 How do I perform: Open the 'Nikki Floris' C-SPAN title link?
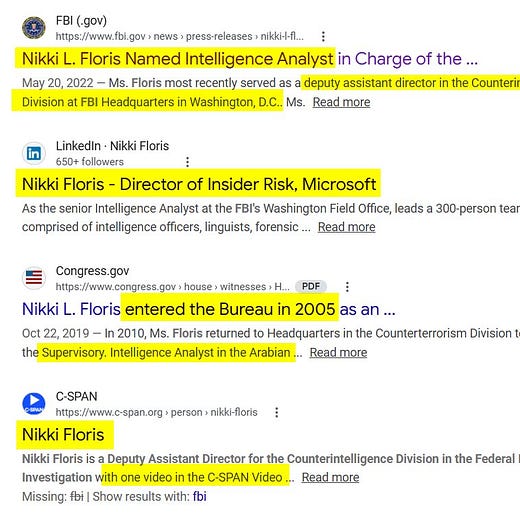63,435
